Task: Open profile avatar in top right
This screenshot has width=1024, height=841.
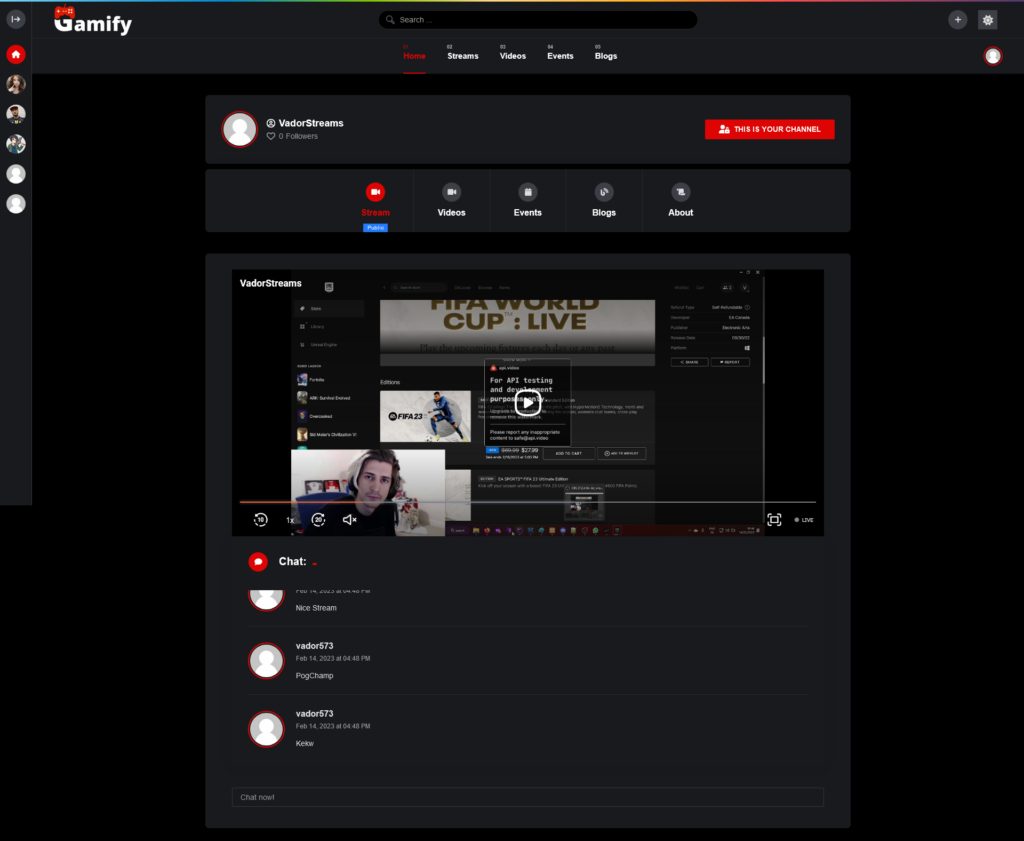Action: [x=993, y=56]
